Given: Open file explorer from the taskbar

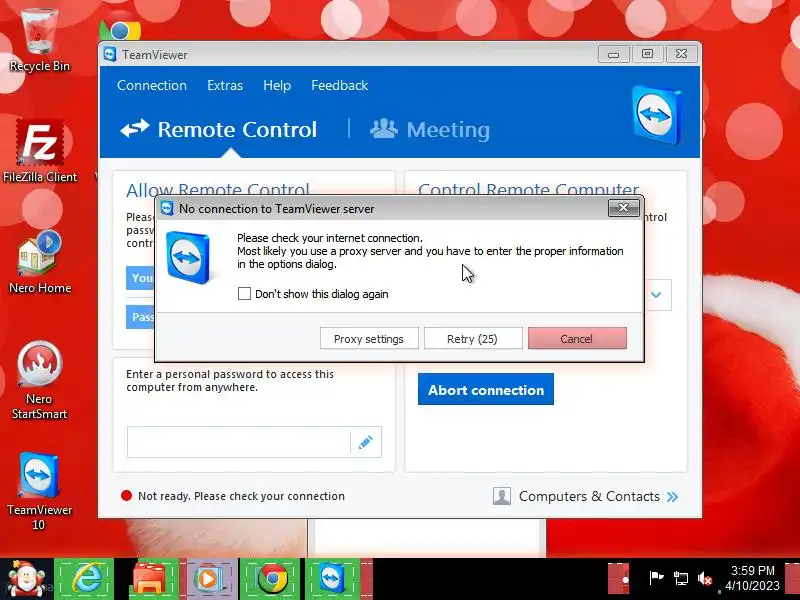Looking at the screenshot, I should point(148,579).
